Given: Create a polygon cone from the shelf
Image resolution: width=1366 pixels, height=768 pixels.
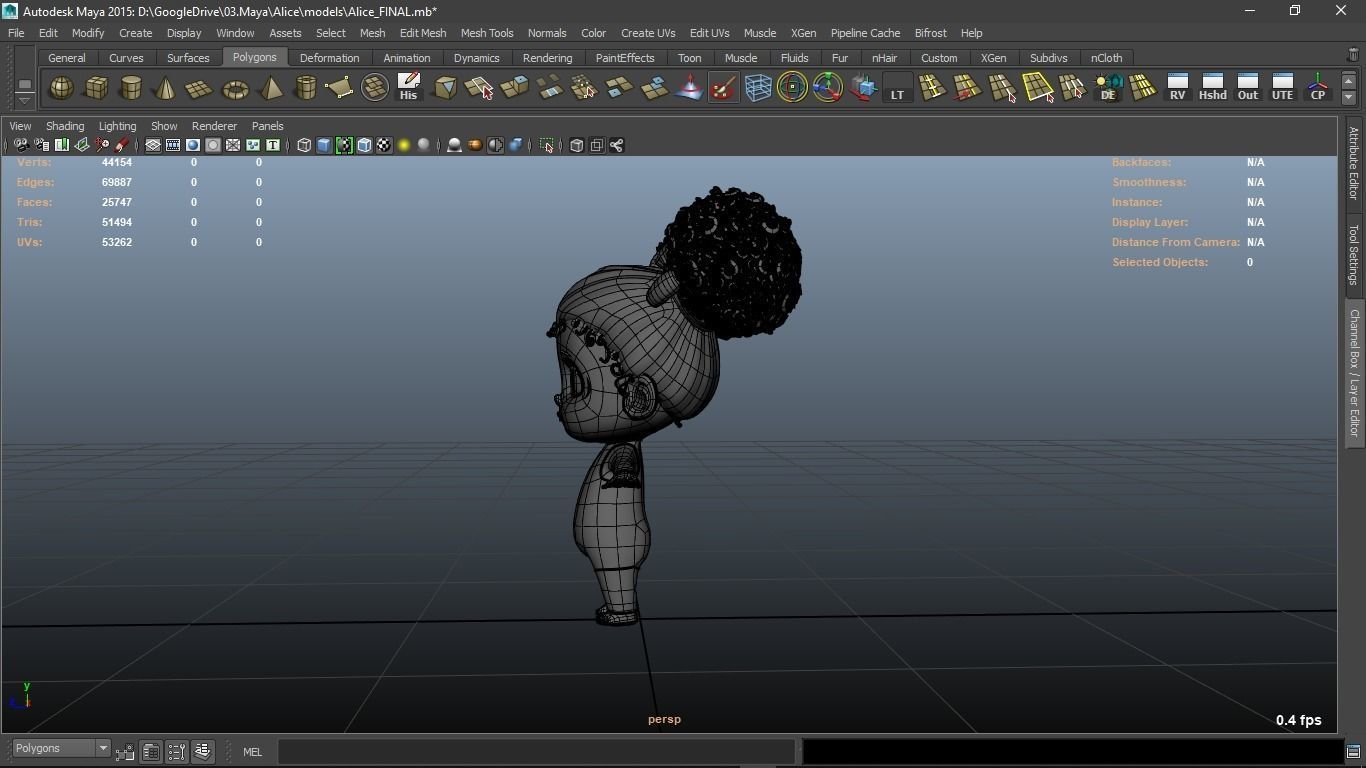Looking at the screenshot, I should [x=165, y=88].
